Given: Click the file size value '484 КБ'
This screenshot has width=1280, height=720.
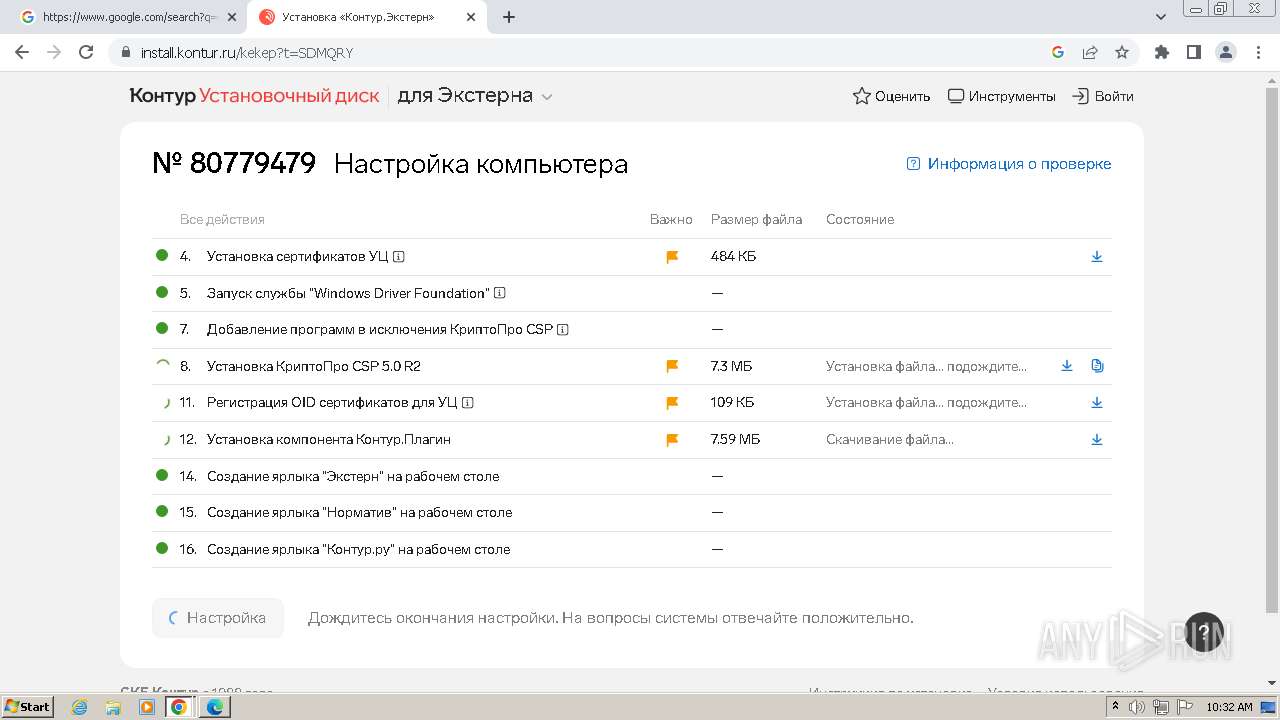Looking at the screenshot, I should [733, 256].
